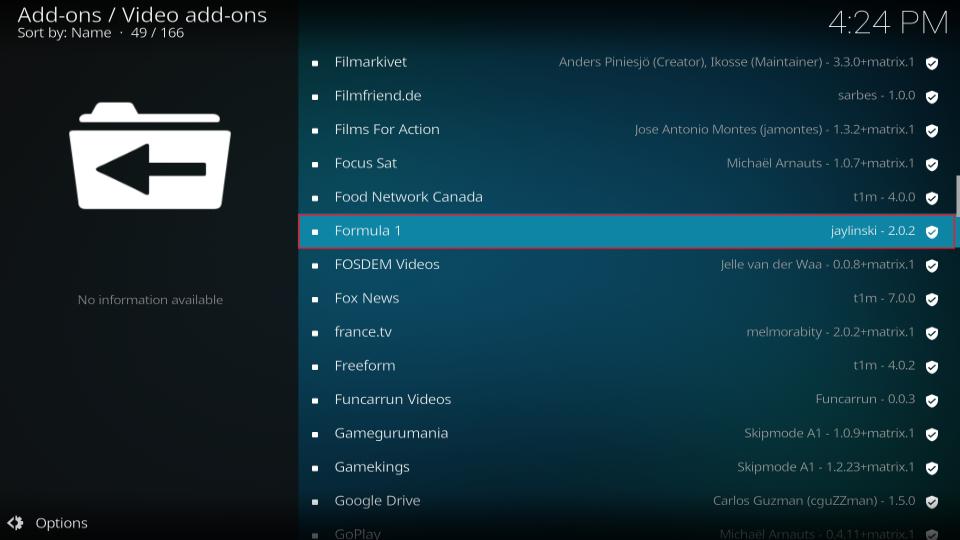
Task: Click the bullet icon beside Focus Sat
Action: pyautogui.click(x=315, y=164)
